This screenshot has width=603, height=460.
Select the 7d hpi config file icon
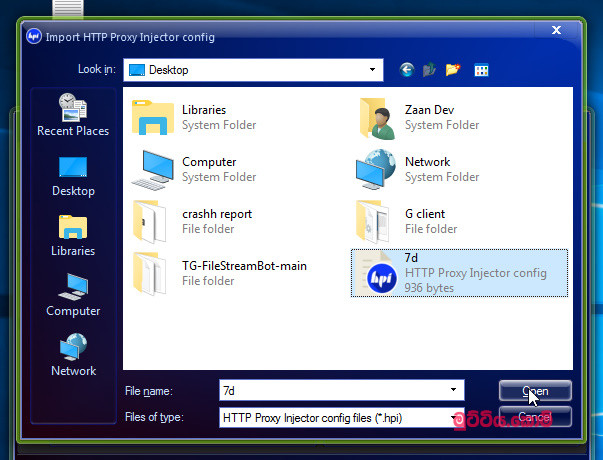(377, 273)
